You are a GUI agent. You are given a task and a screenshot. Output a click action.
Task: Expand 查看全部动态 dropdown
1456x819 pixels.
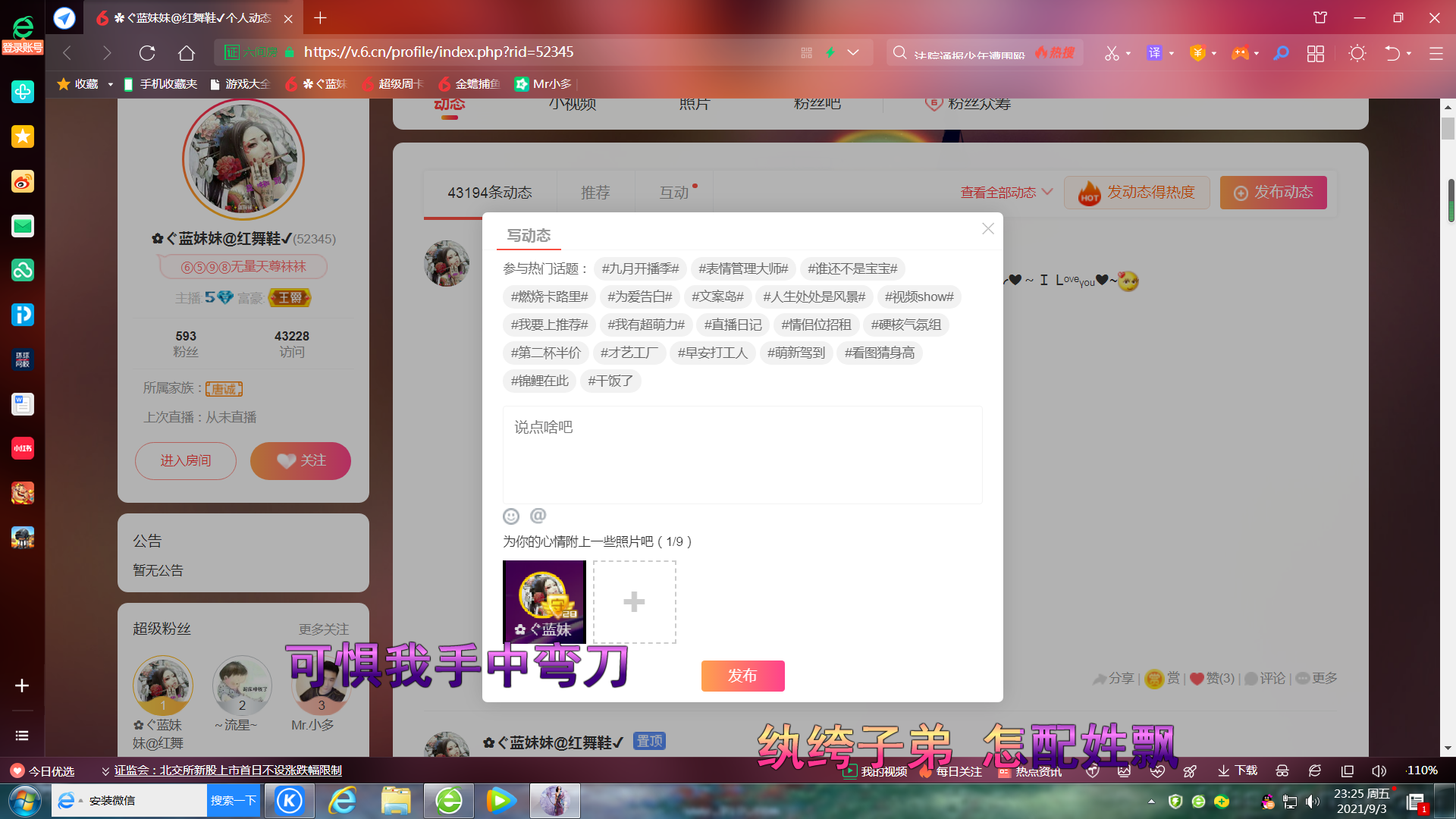coord(1006,193)
